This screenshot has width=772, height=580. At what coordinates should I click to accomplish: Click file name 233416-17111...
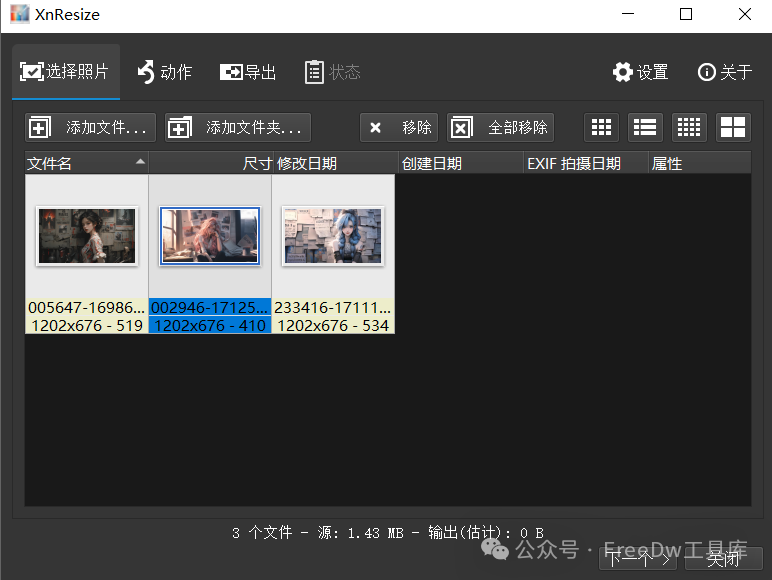point(333,307)
